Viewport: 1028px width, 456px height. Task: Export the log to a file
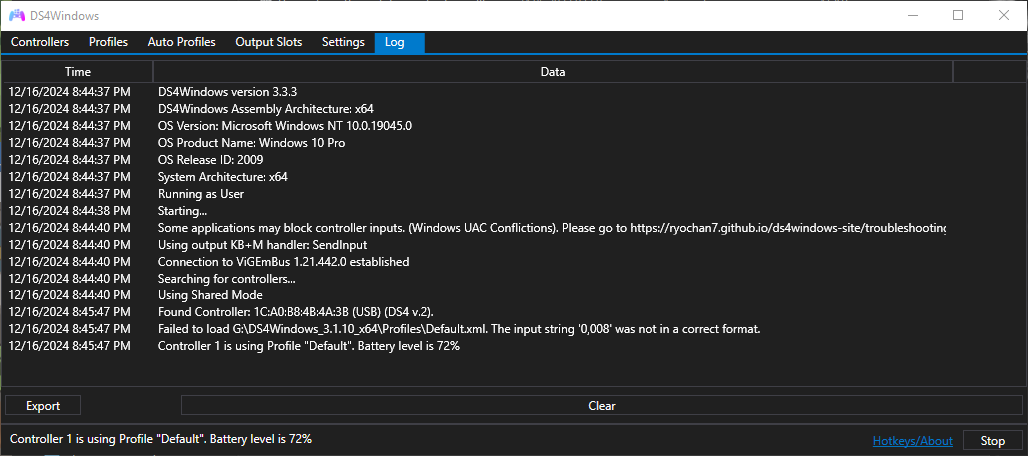[x=43, y=406]
